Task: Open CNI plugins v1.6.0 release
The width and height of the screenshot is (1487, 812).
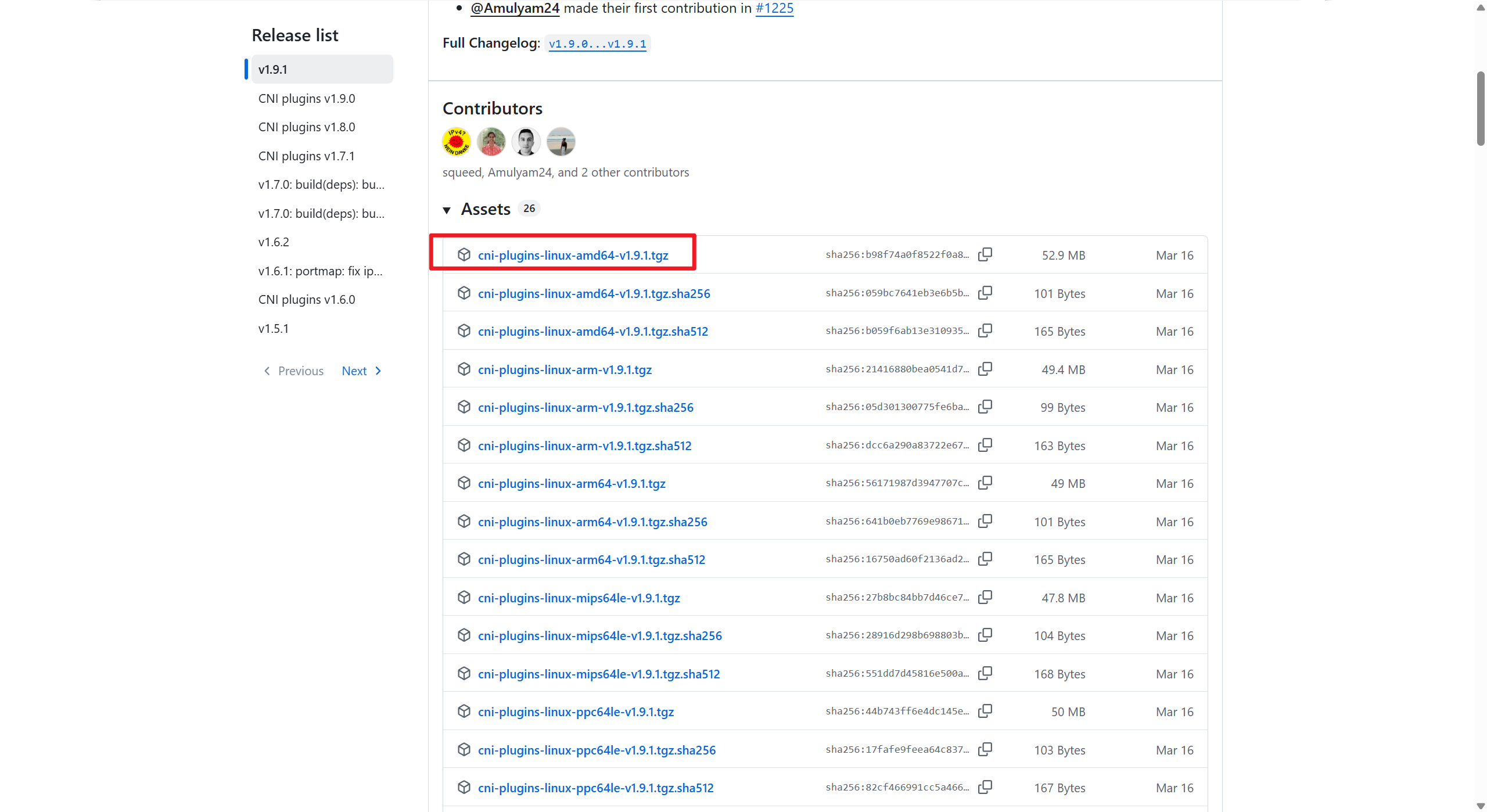Action: point(307,299)
